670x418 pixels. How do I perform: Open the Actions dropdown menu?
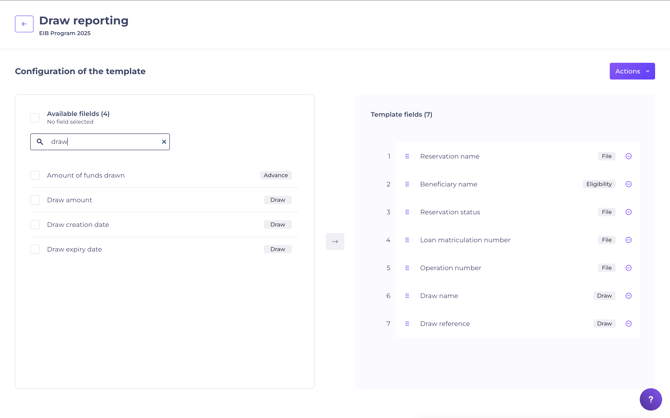(632, 71)
